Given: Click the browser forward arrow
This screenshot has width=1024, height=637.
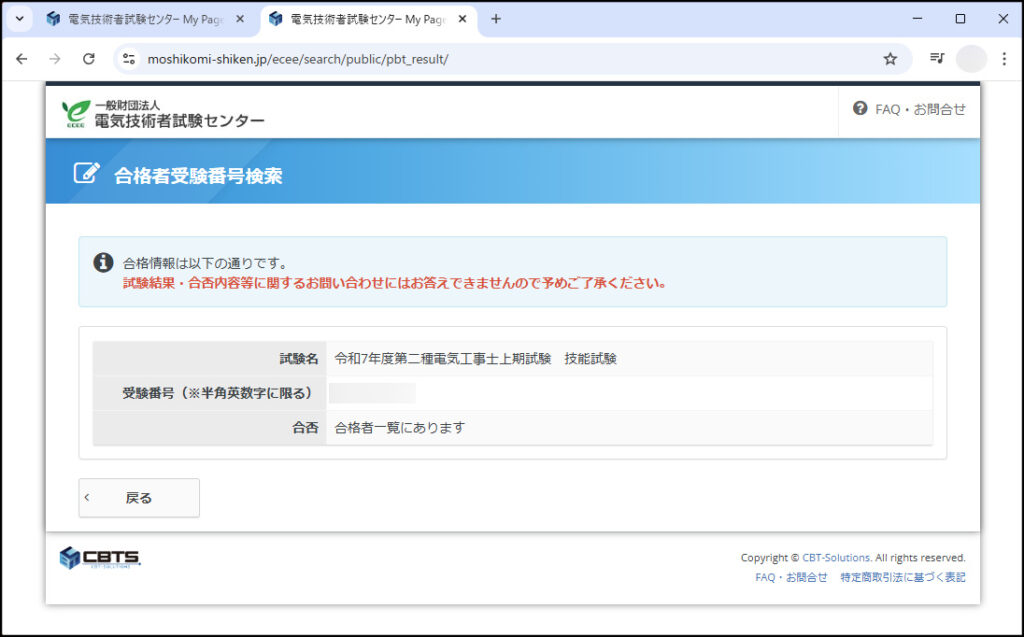Looking at the screenshot, I should (55, 59).
